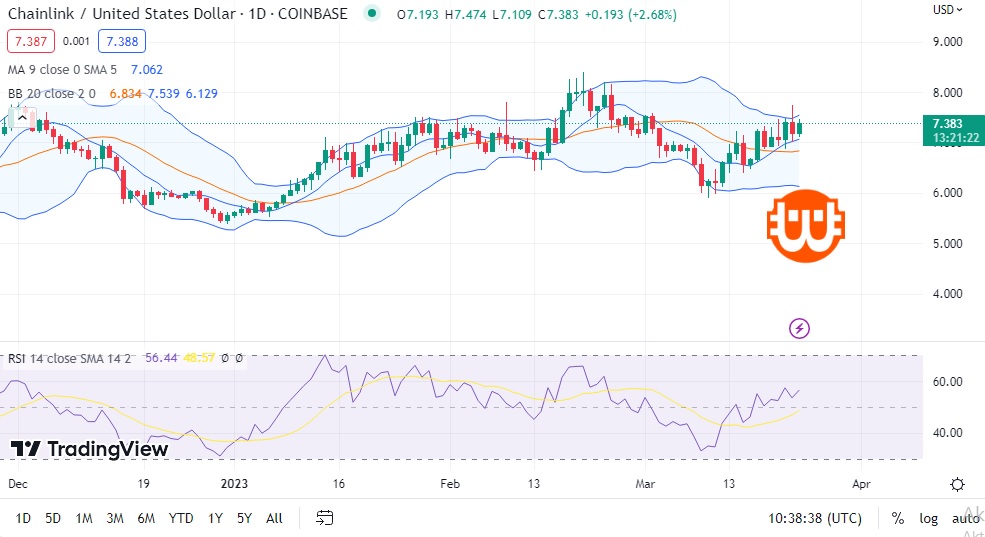Toggle percent scale mode
This screenshot has height=537, width=985.
point(898,518)
